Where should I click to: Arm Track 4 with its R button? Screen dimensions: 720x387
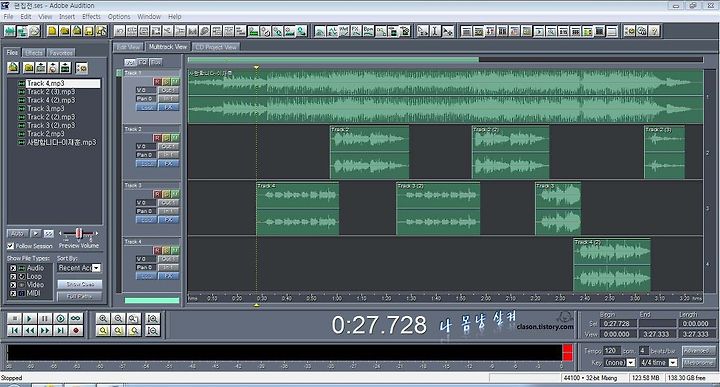(157, 250)
